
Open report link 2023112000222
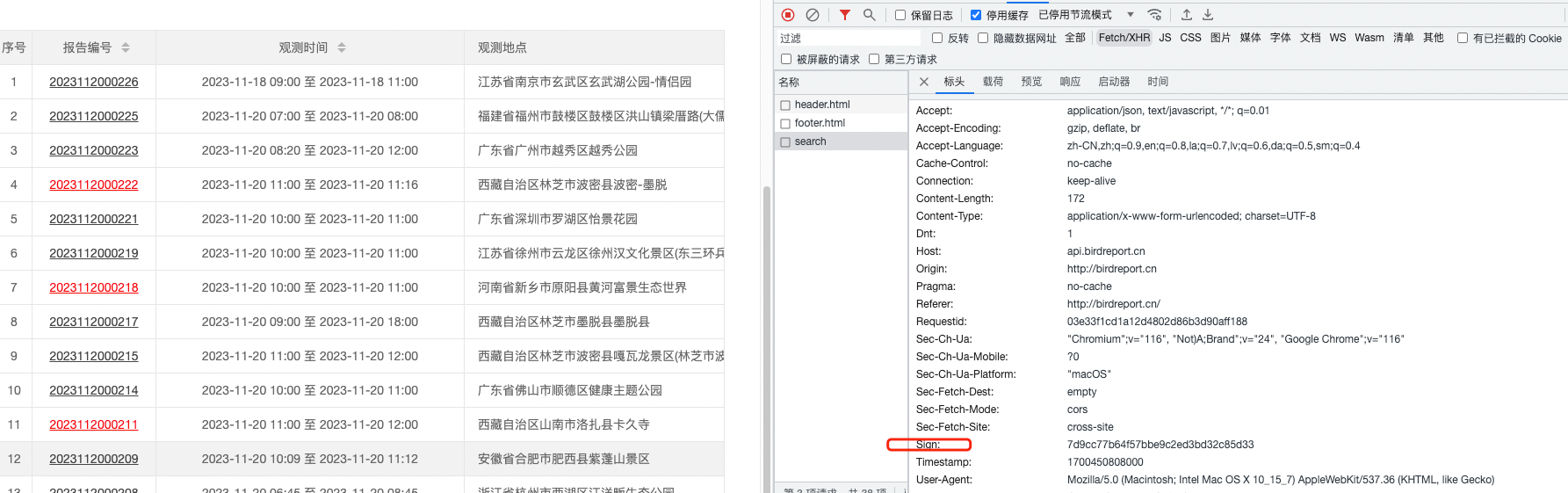click(94, 185)
